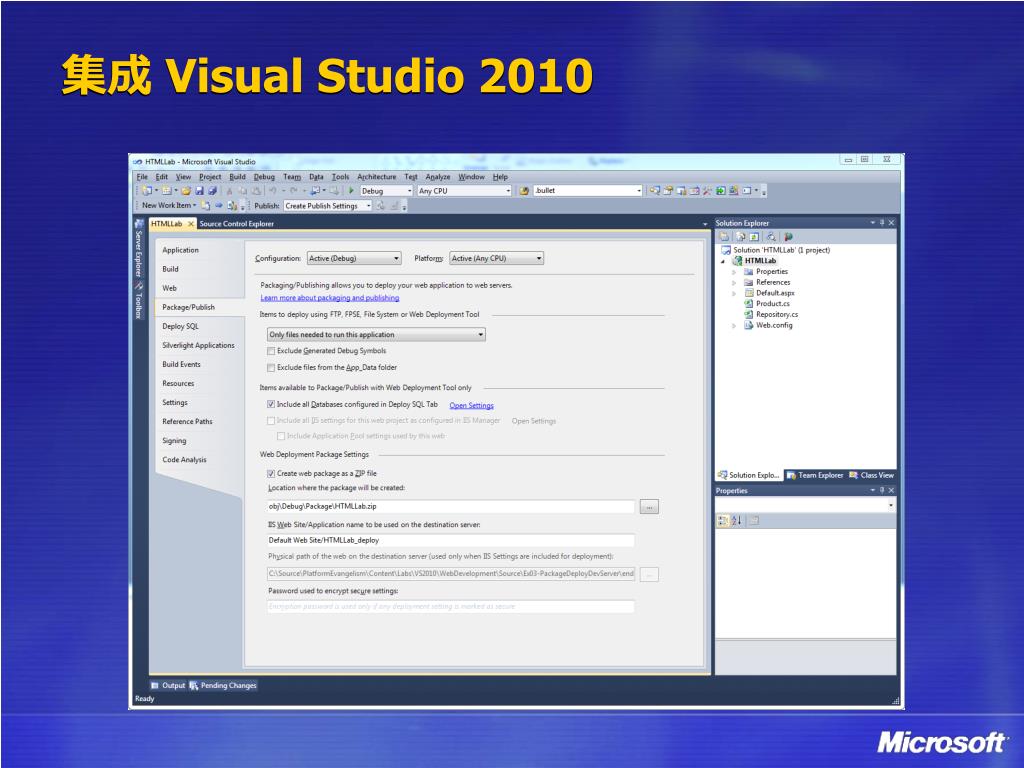Screen dimensions: 1024x768
Task: Switch to the Class View tab
Action: point(872,475)
